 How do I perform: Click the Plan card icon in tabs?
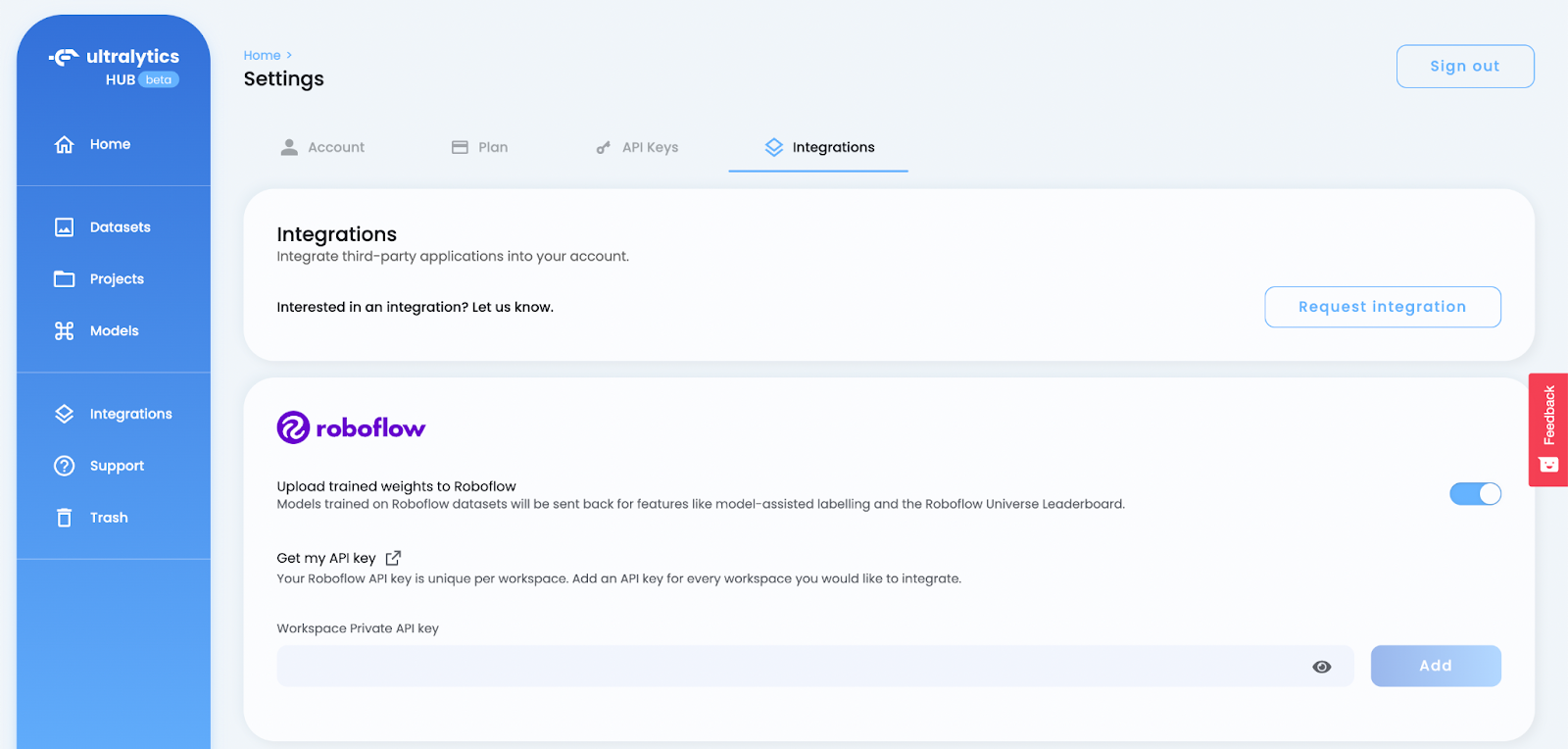pyautogui.click(x=460, y=147)
